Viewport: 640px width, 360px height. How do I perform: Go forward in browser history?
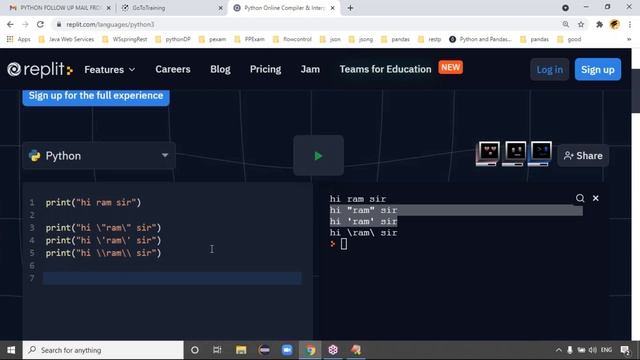click(x=25, y=24)
